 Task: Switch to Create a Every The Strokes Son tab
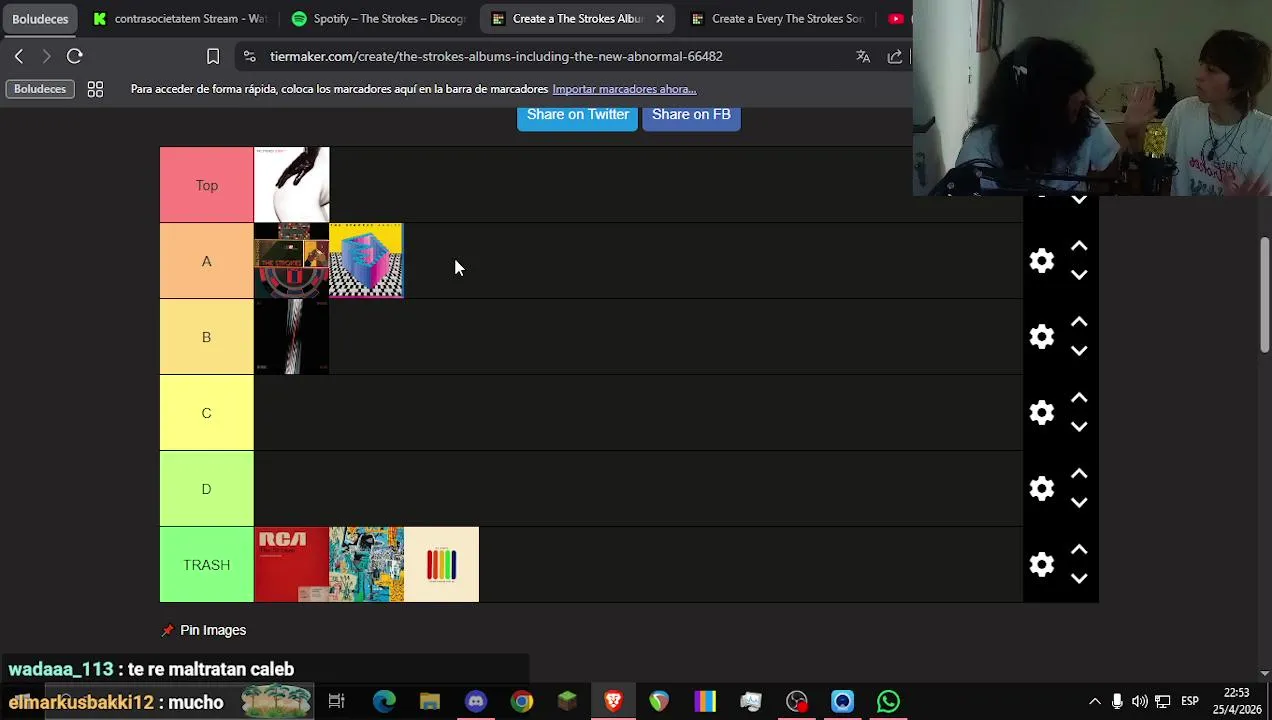pyautogui.click(x=777, y=18)
